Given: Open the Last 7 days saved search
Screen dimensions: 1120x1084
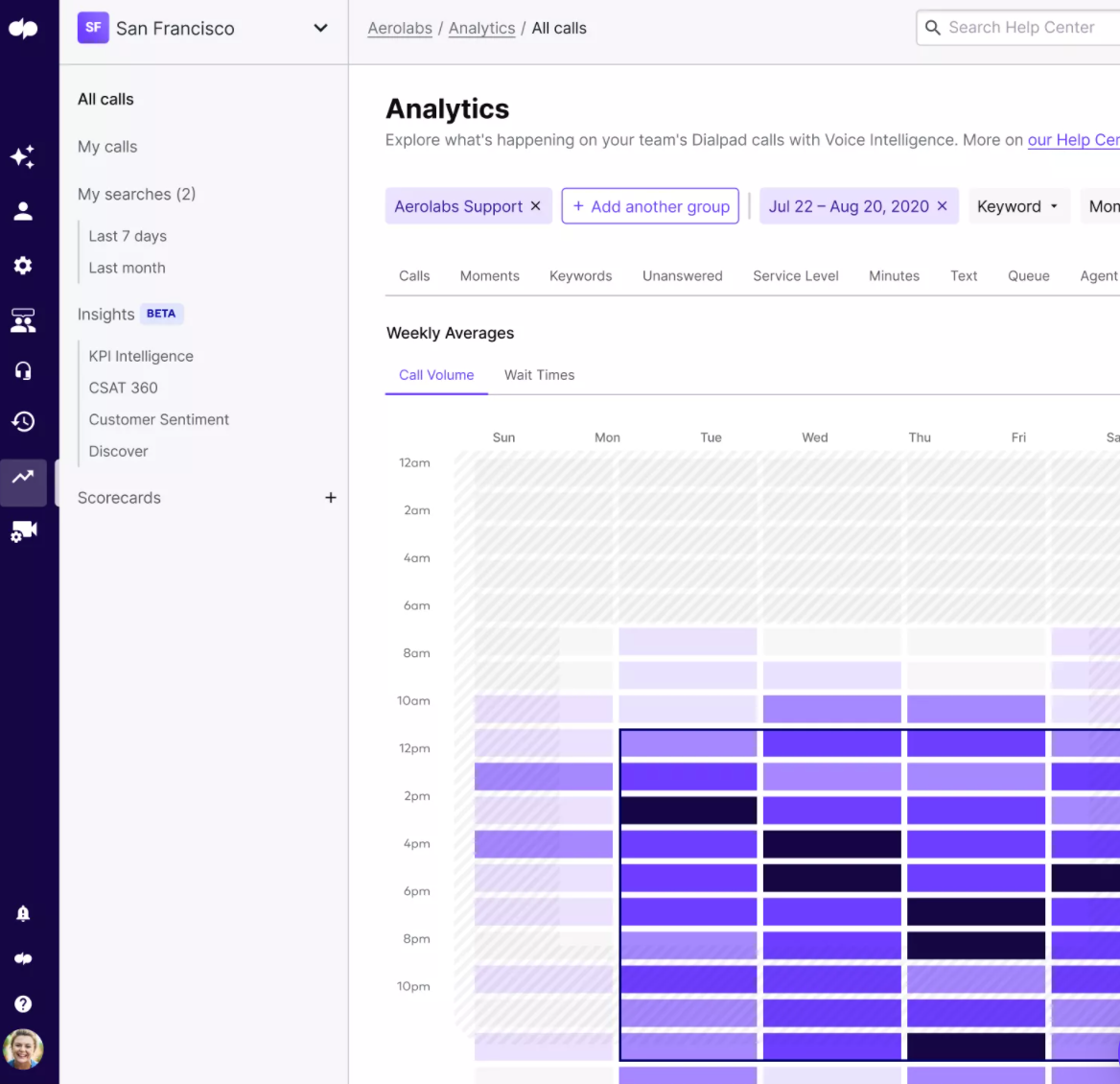Looking at the screenshot, I should [x=128, y=236].
